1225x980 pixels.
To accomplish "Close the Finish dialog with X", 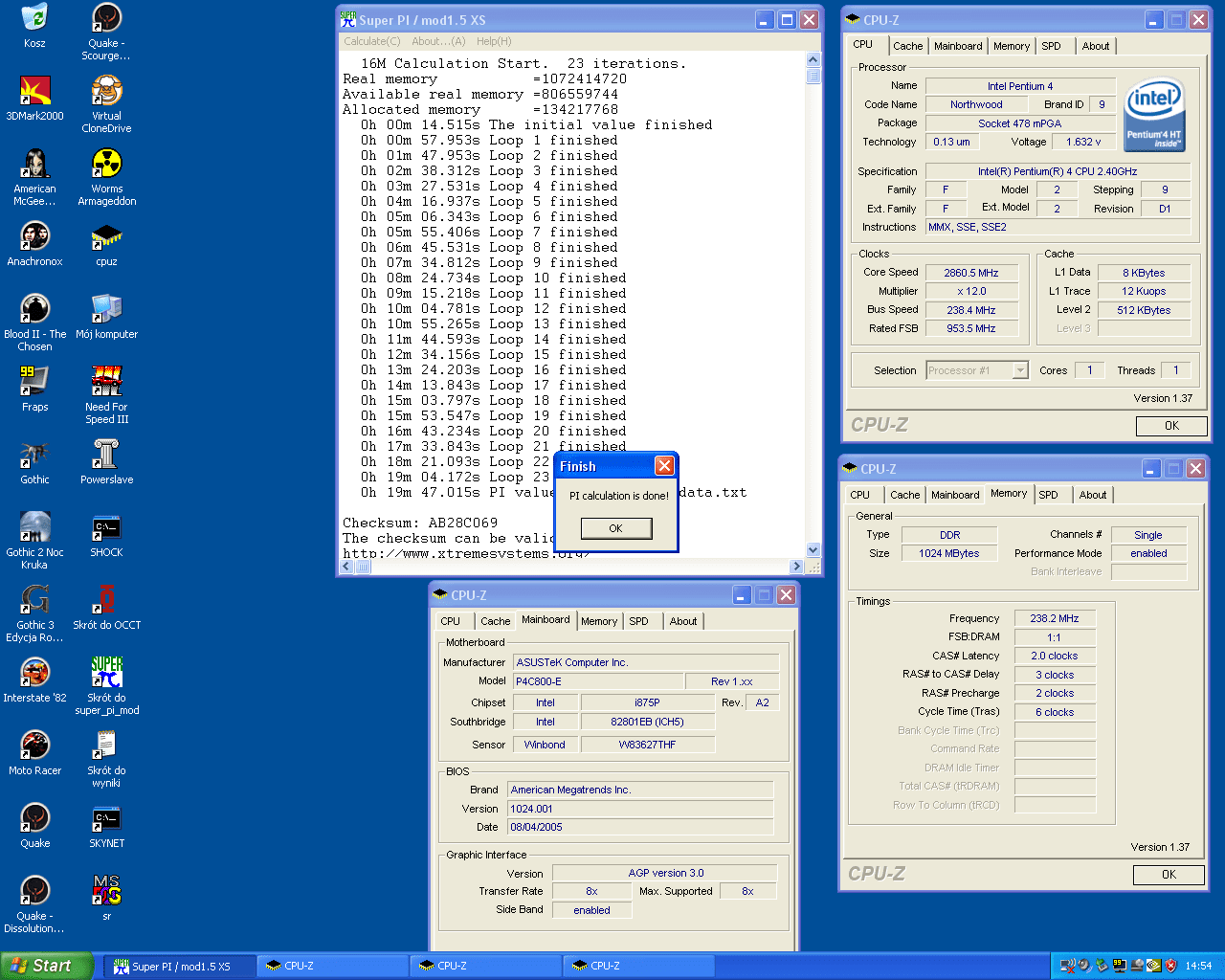I will (x=664, y=466).
